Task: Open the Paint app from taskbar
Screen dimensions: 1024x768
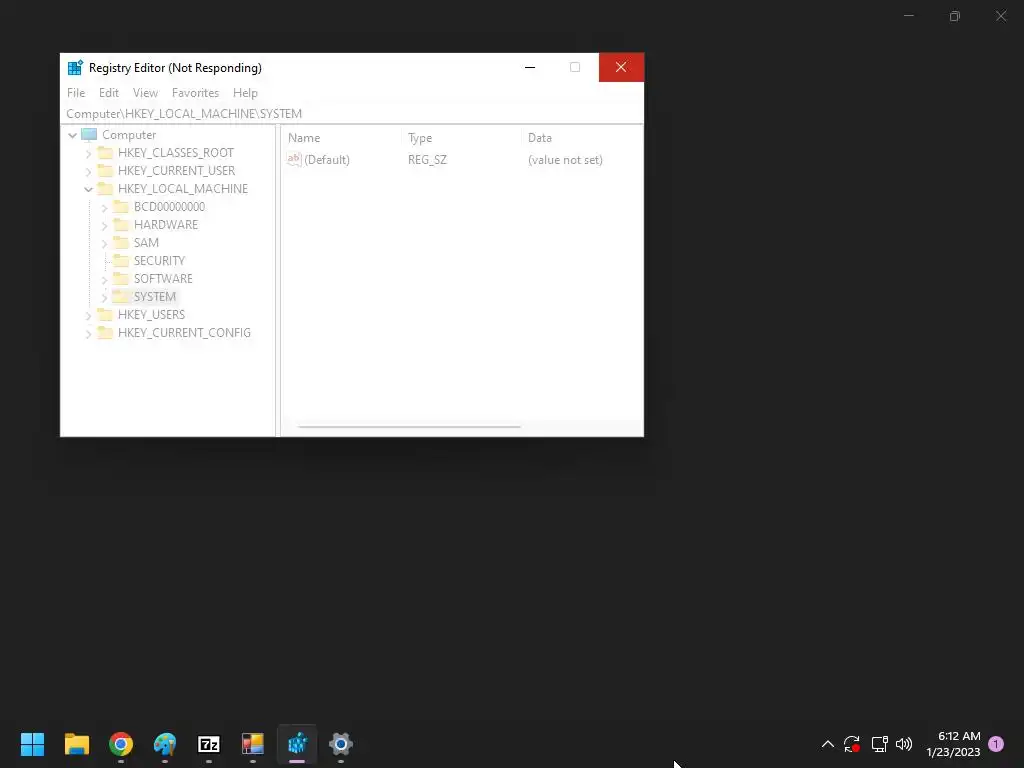Action: click(165, 744)
